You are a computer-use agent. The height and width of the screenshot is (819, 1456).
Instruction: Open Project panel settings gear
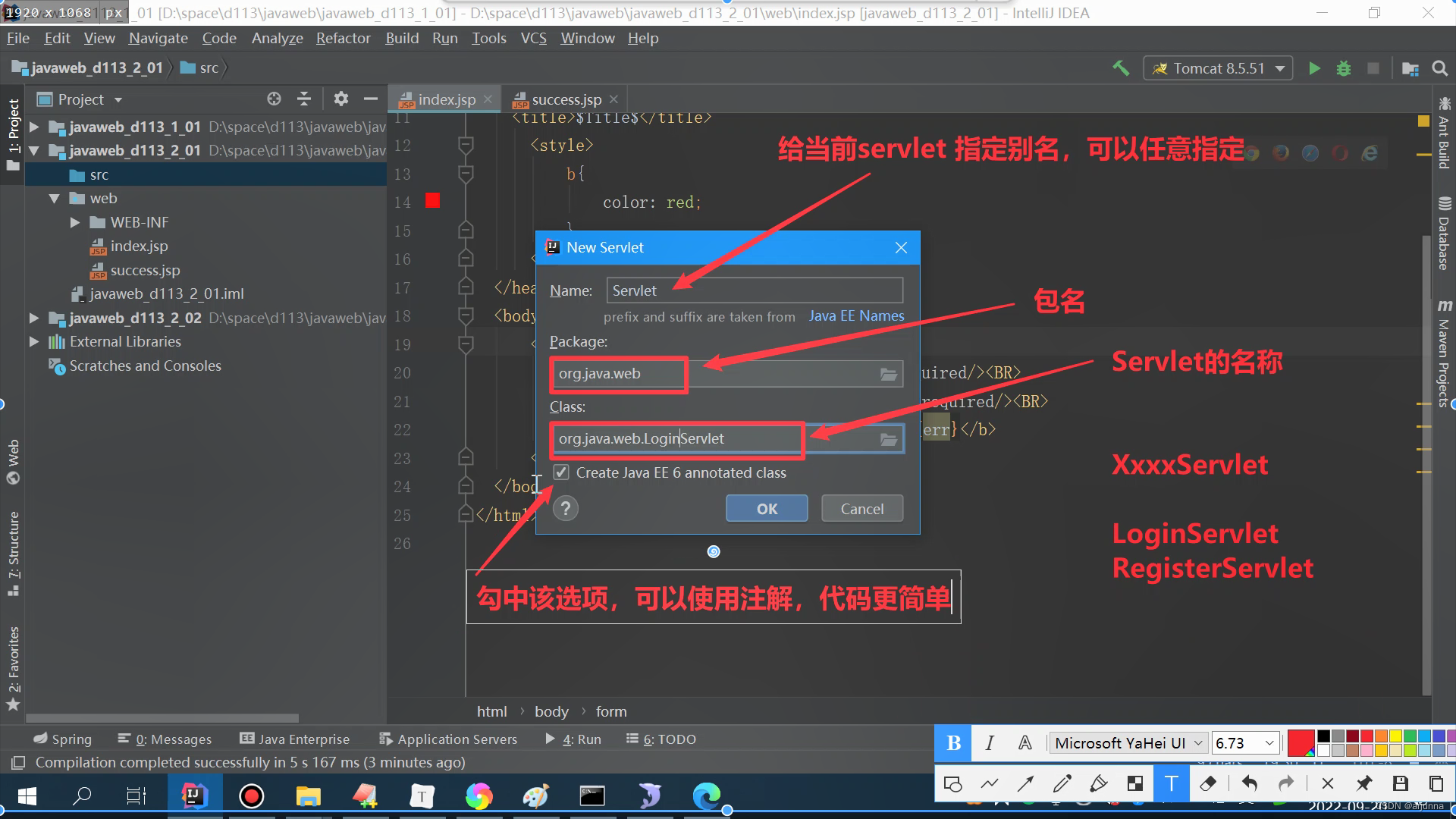[x=340, y=99]
